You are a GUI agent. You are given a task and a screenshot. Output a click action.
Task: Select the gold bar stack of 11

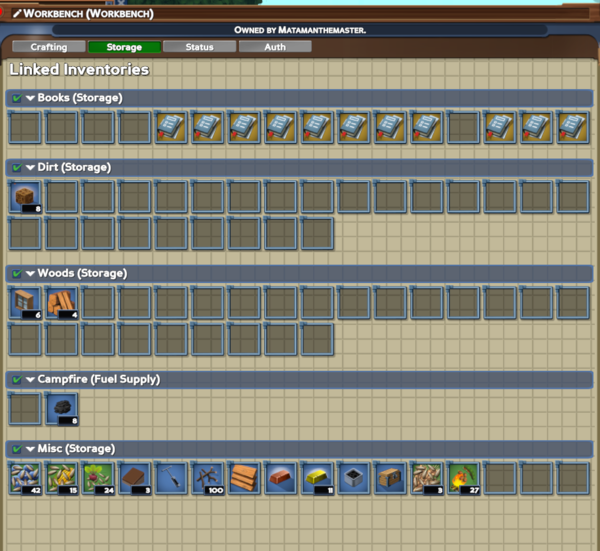[x=317, y=478]
